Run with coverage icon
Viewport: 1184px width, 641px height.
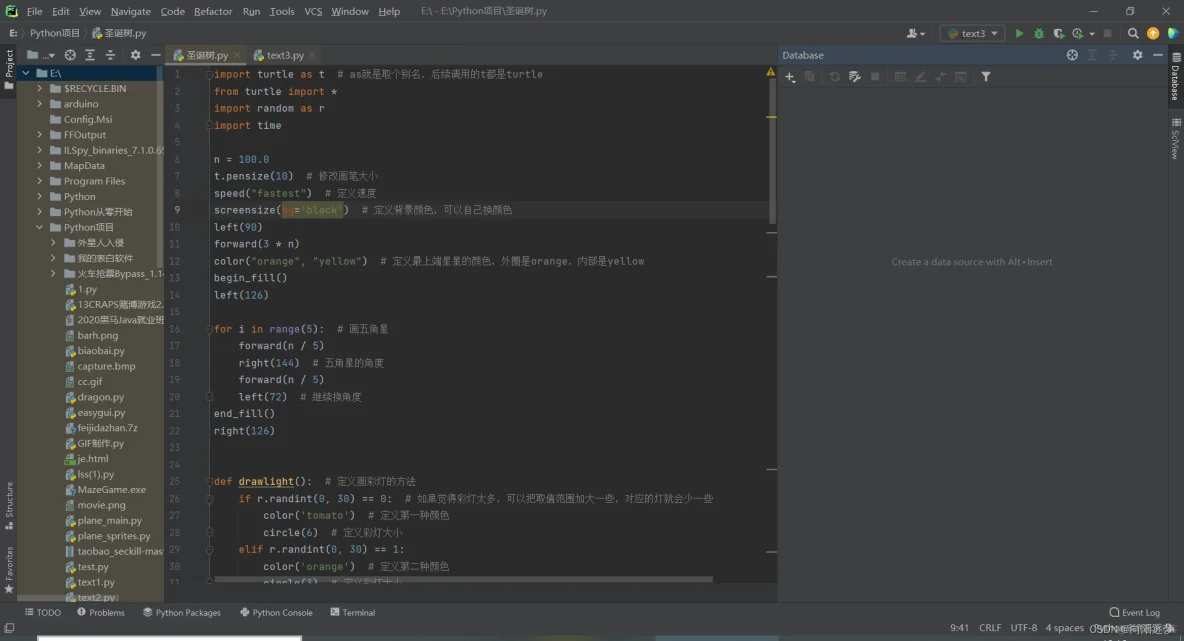(1059, 33)
